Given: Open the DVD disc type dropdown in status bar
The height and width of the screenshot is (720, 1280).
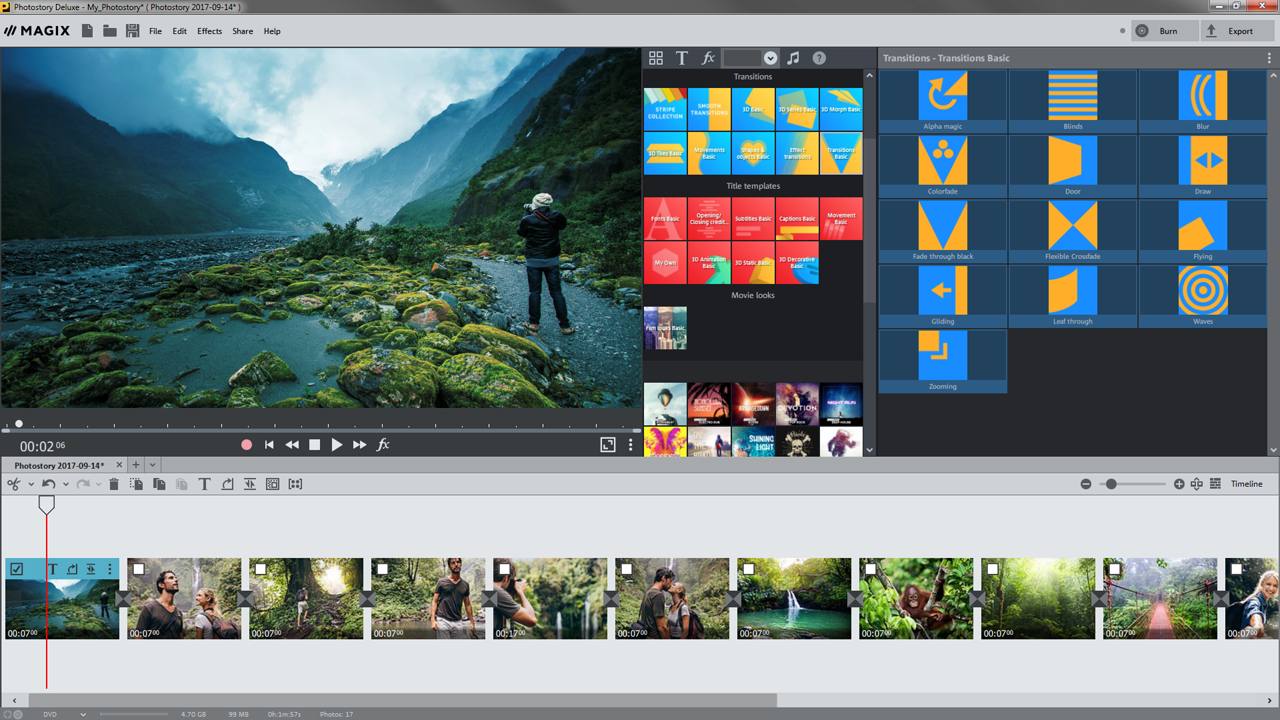Looking at the screenshot, I should coord(83,714).
